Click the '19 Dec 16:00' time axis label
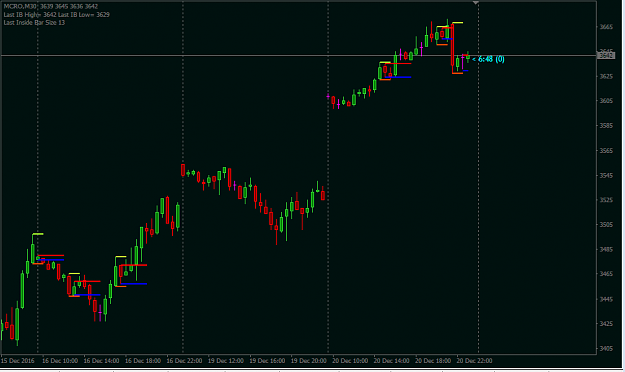The width and height of the screenshot is (625, 372). (267, 361)
